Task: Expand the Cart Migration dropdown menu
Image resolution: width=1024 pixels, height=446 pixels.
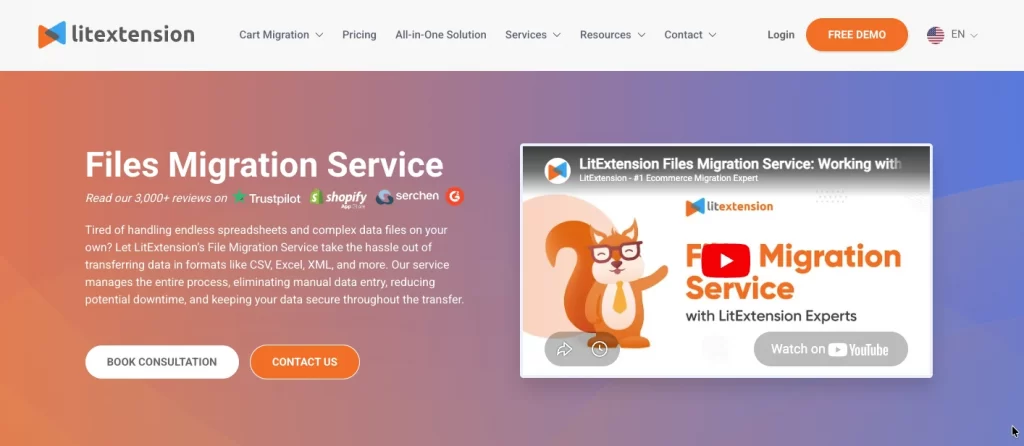Action: pos(281,35)
